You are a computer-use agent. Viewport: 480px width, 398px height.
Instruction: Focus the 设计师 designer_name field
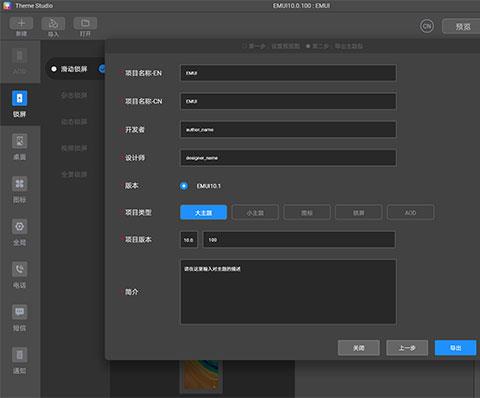[x=288, y=158]
